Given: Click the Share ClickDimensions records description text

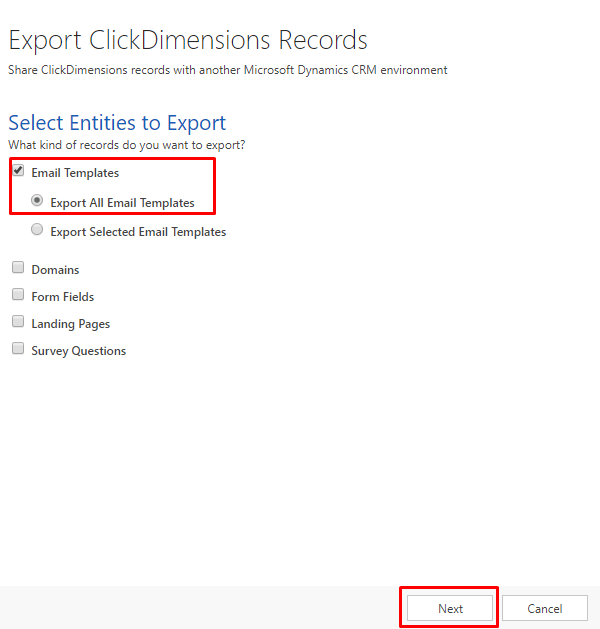Looking at the screenshot, I should [227, 70].
